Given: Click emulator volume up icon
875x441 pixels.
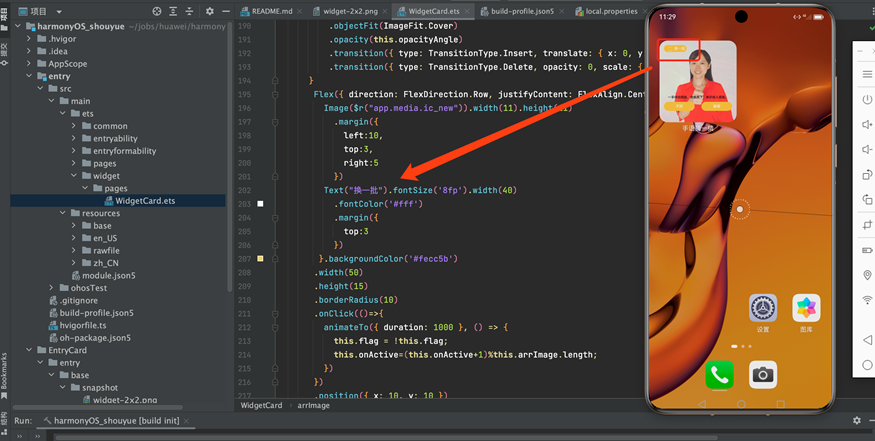Looking at the screenshot, I should pos(867,124).
